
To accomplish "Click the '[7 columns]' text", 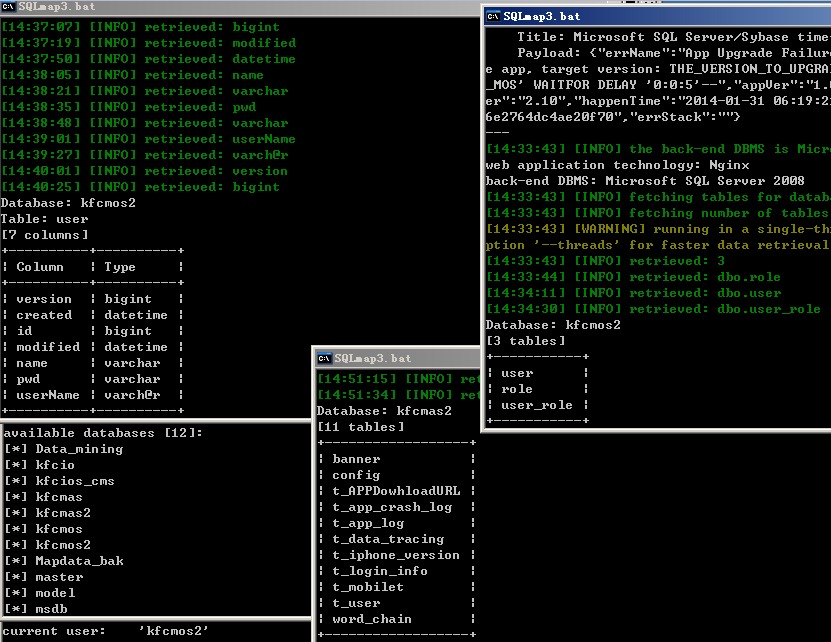I will click(x=45, y=235).
